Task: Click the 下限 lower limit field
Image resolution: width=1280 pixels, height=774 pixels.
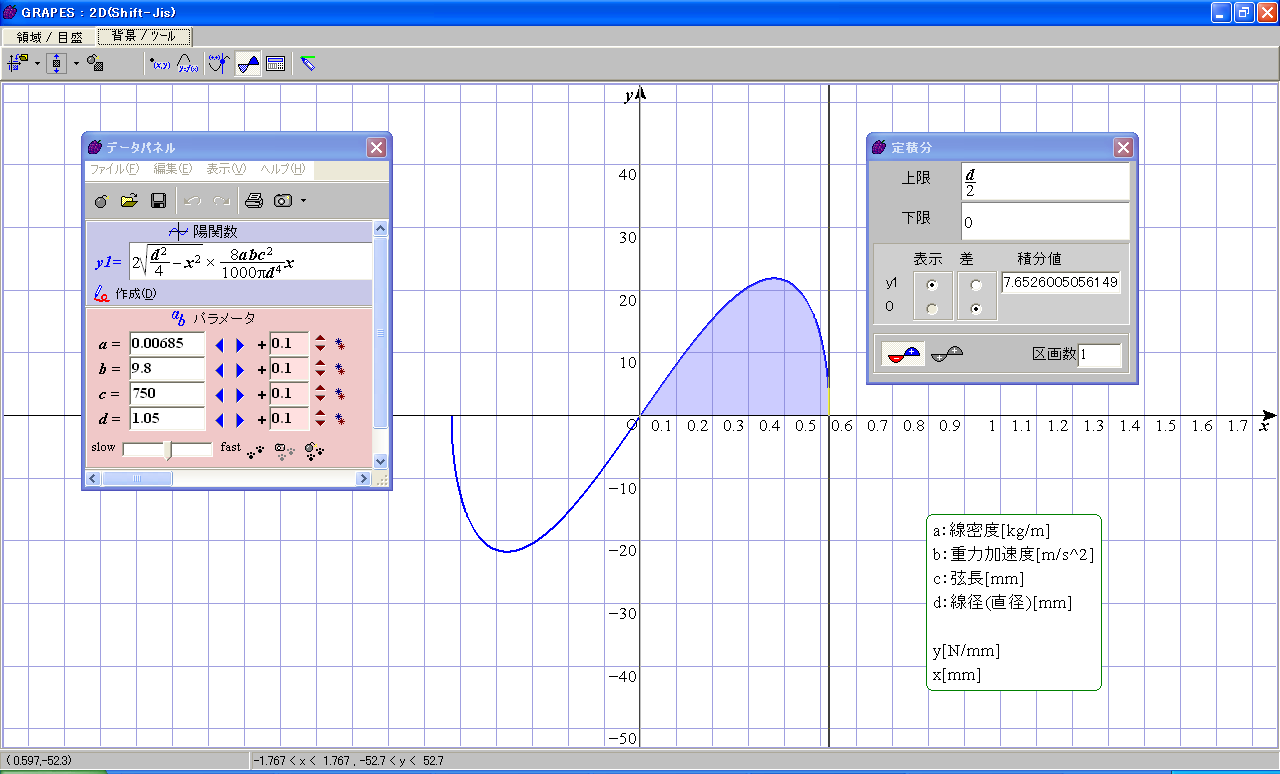Action: (1045, 221)
